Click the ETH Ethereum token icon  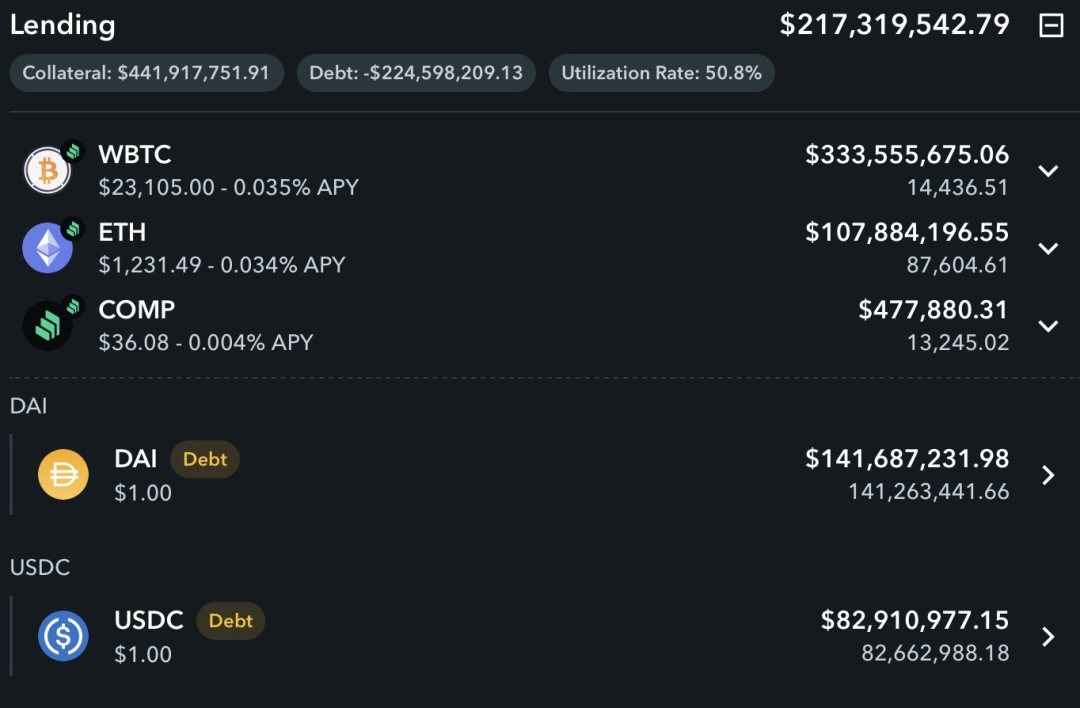point(47,249)
